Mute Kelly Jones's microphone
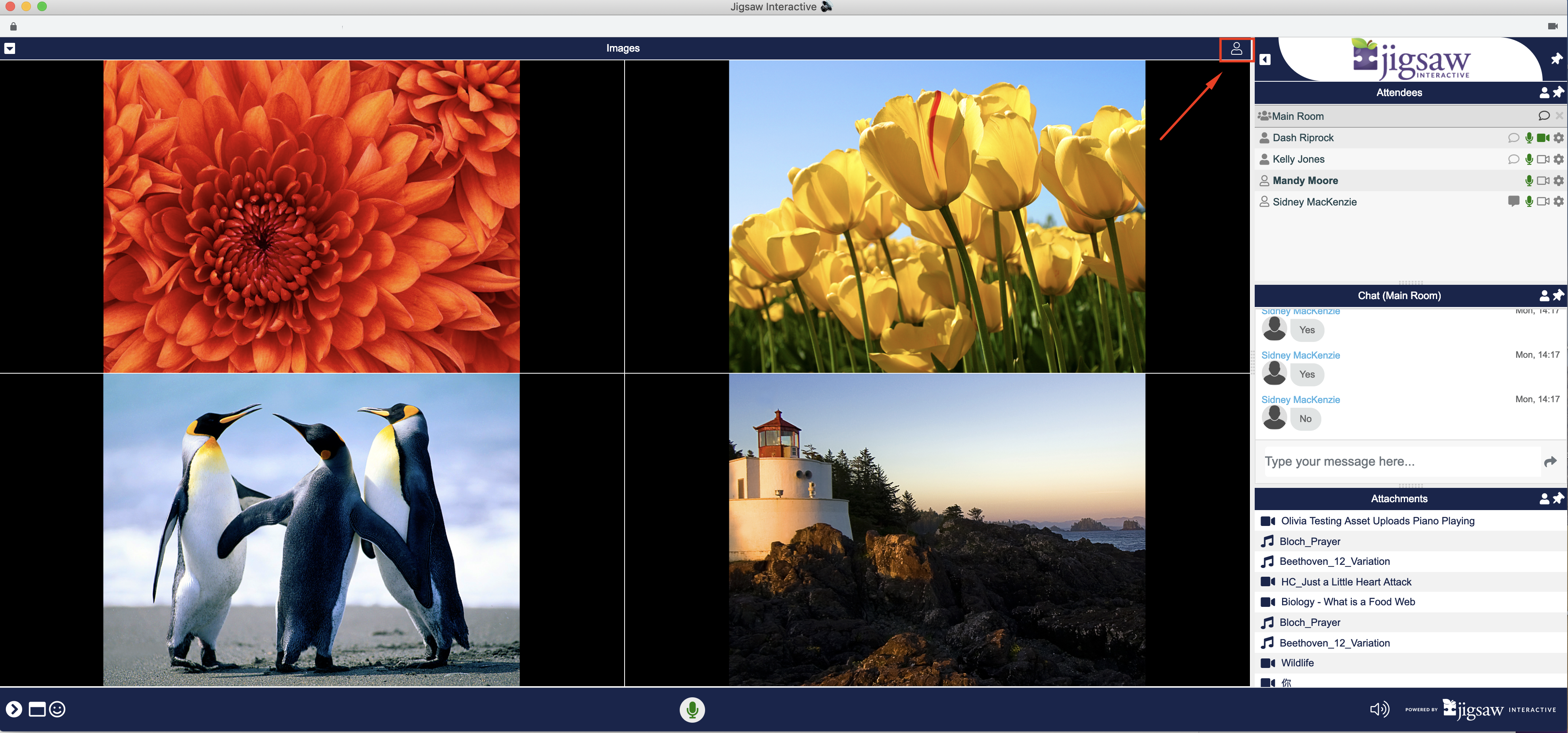The height and width of the screenshot is (733, 1568). 1528,159
